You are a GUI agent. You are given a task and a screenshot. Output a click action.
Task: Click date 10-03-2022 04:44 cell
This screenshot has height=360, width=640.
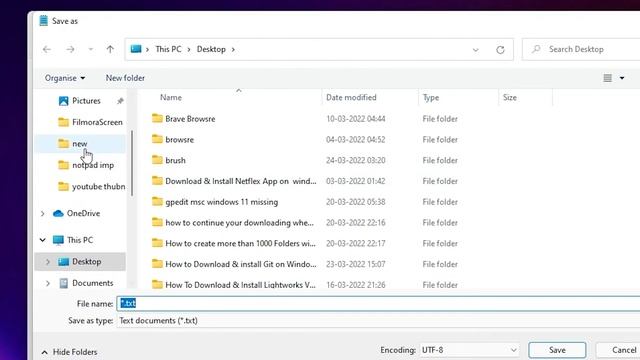356,119
